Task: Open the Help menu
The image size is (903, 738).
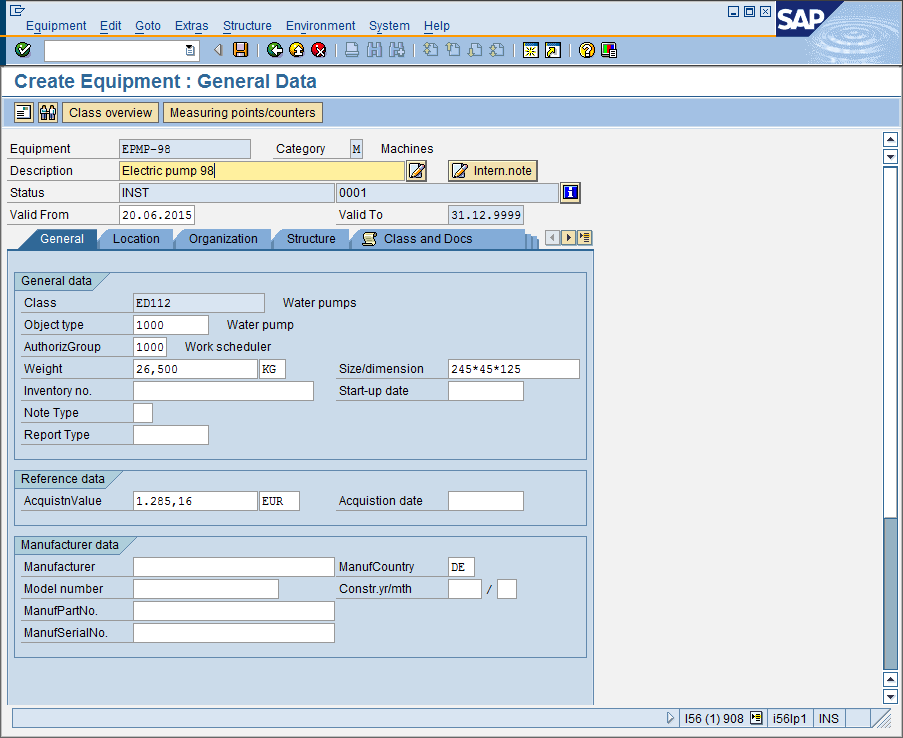Action: tap(437, 26)
